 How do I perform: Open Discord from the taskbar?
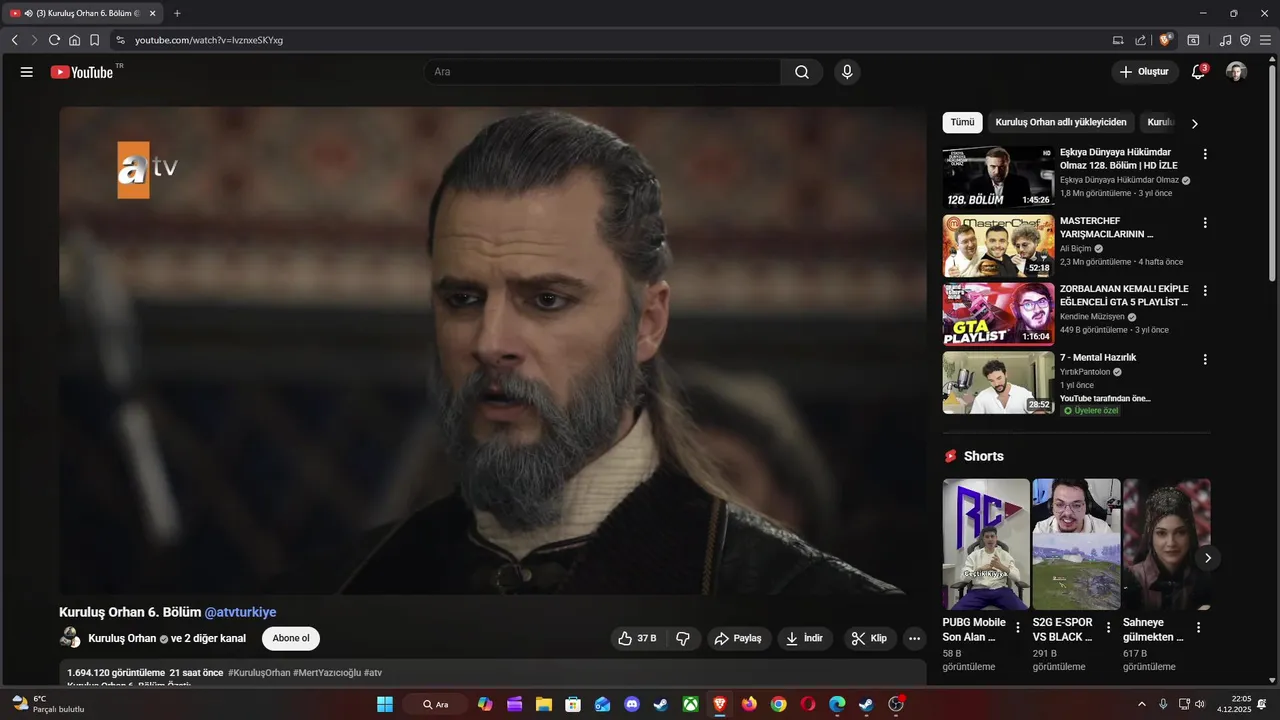tap(631, 704)
